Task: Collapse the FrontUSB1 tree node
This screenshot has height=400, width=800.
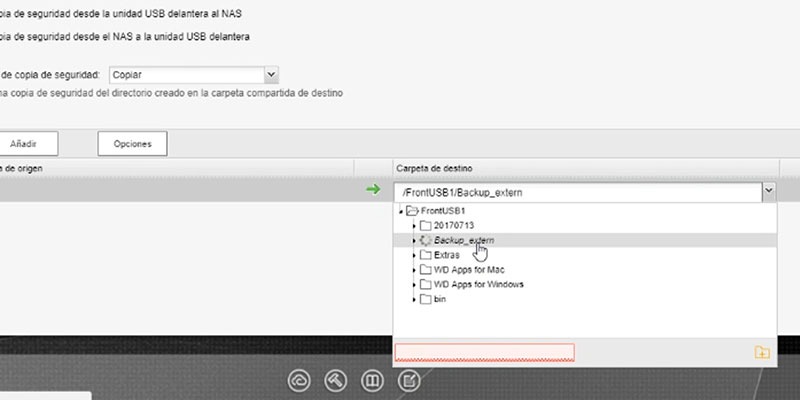Action: [x=401, y=211]
